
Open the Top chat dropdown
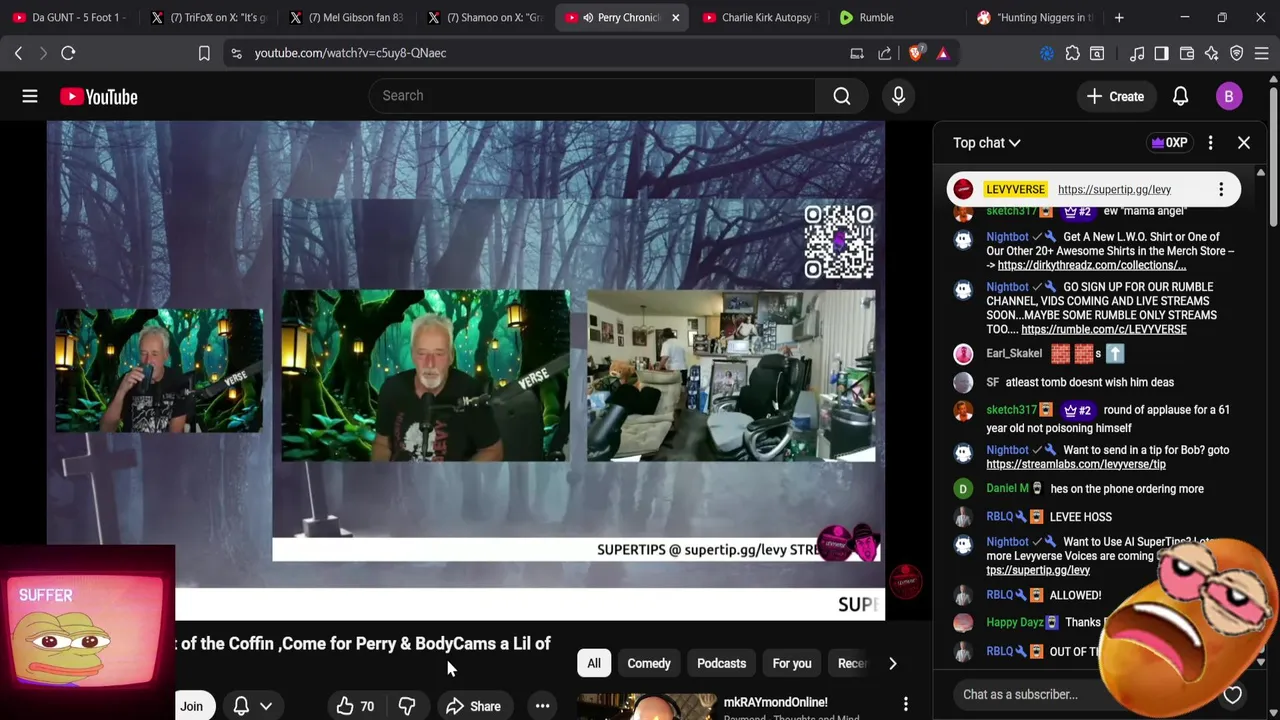click(x=986, y=143)
